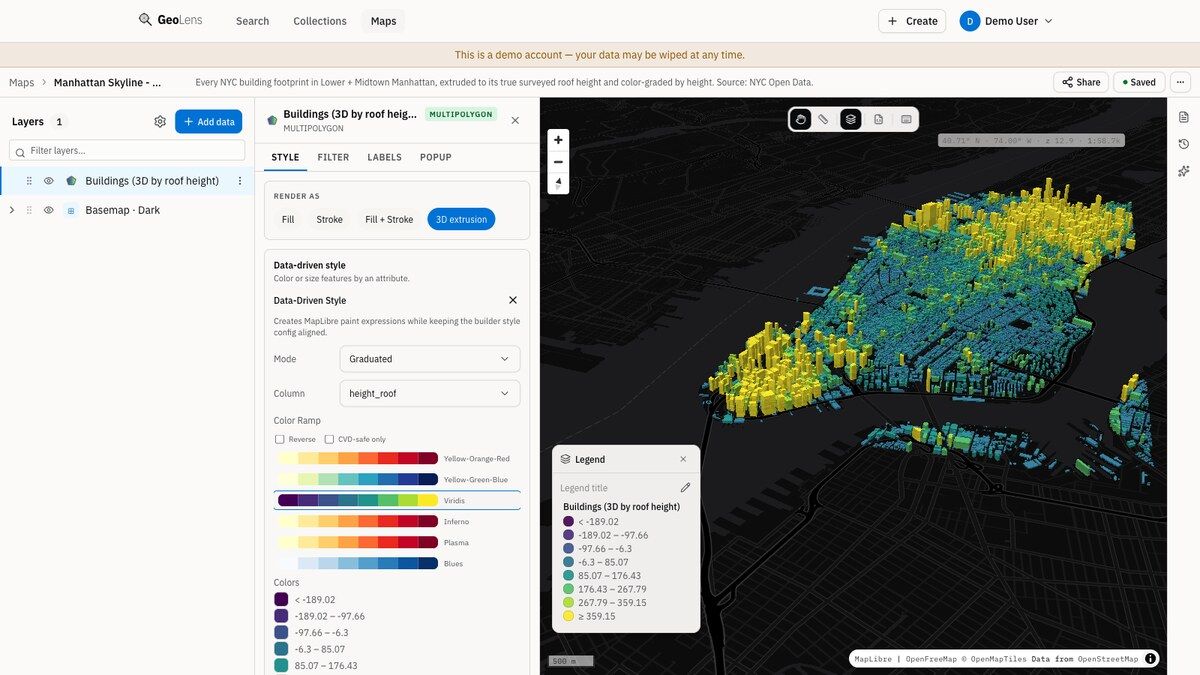
Task: Open the keyboard shortcuts tool in map toolbar
Action: (906, 119)
